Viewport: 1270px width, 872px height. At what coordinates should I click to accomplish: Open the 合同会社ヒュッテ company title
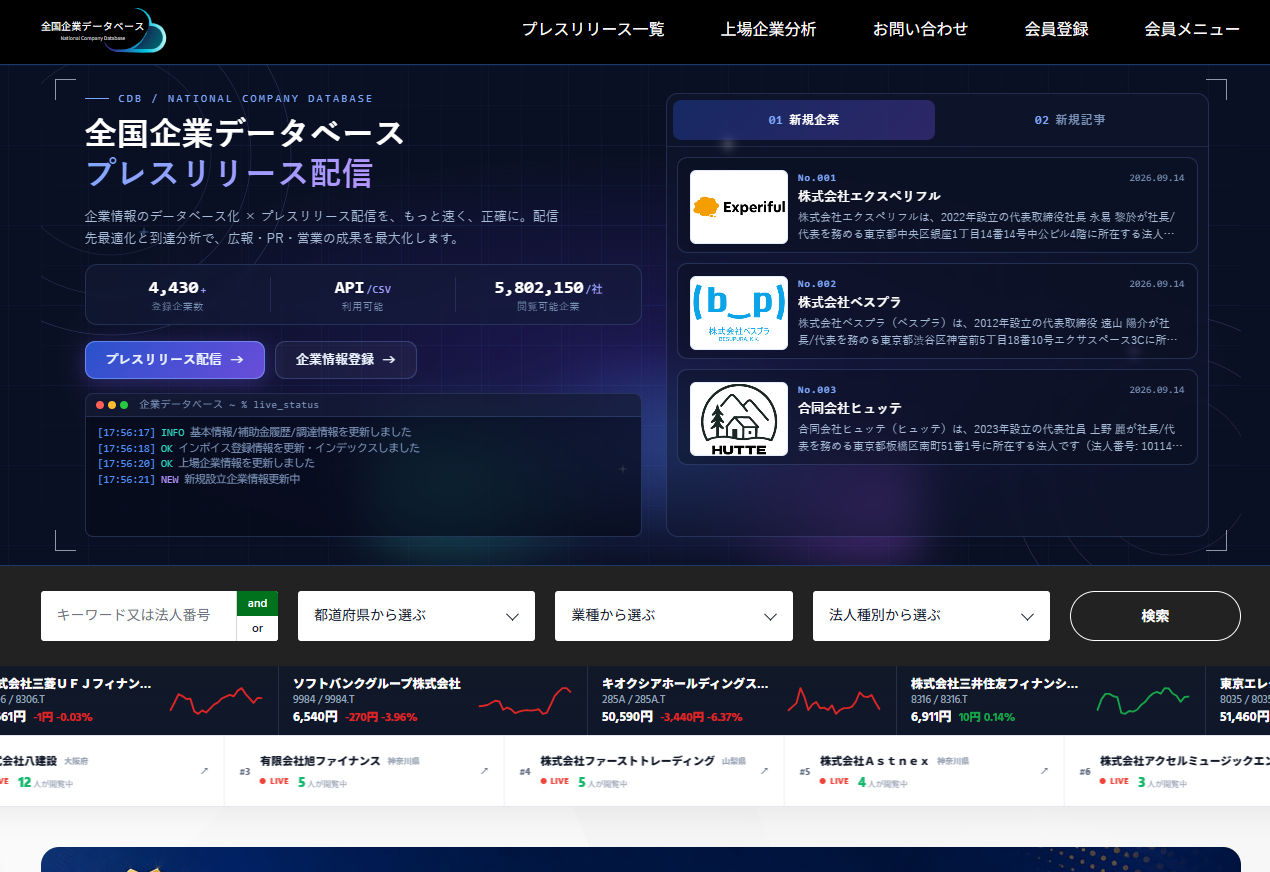point(849,408)
